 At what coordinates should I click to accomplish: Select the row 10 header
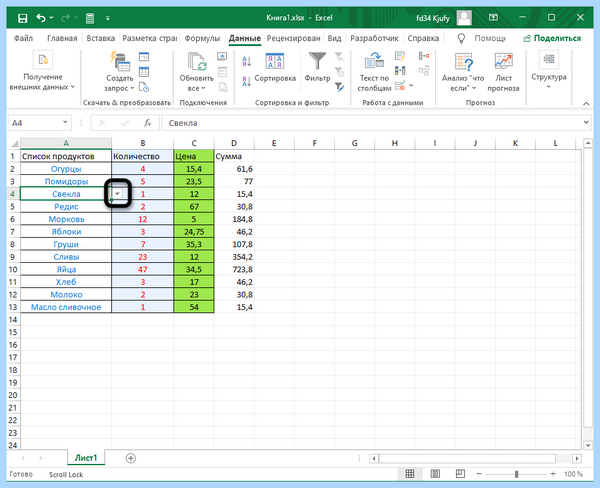13,269
